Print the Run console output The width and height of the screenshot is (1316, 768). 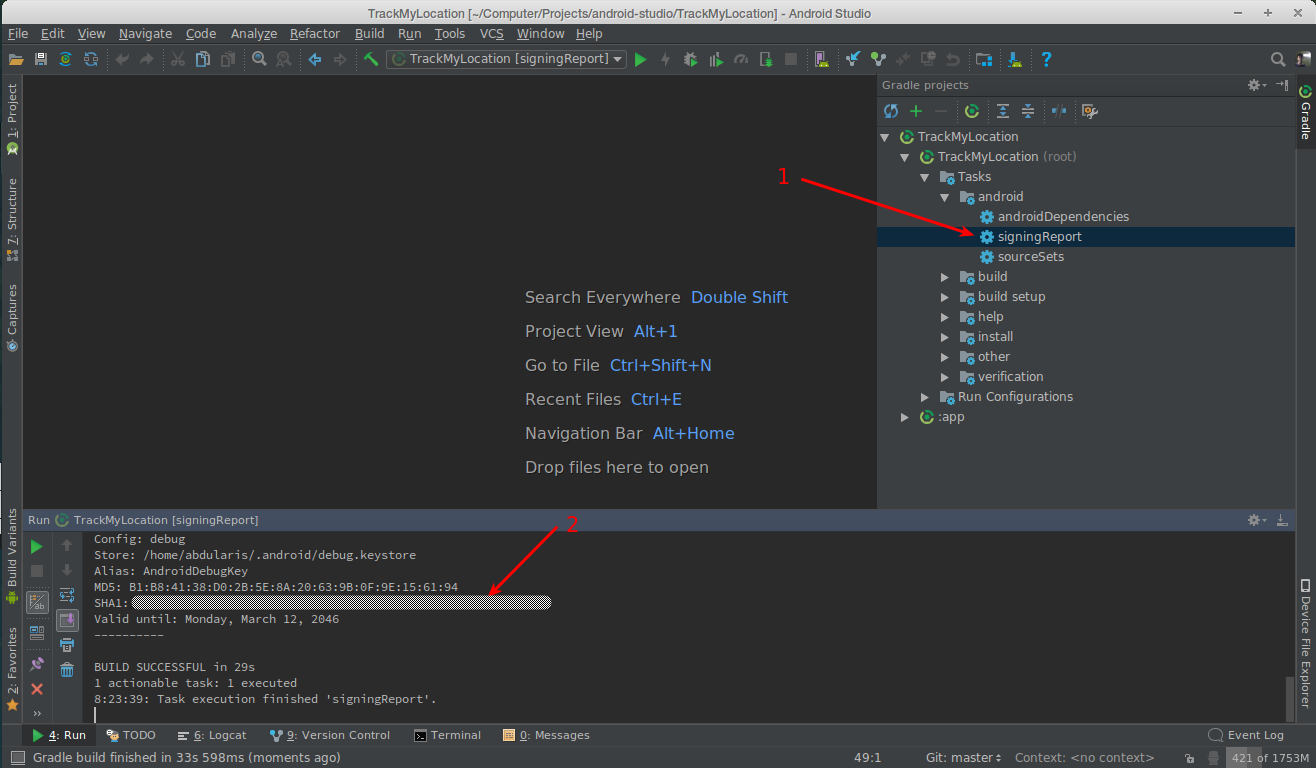click(x=67, y=645)
